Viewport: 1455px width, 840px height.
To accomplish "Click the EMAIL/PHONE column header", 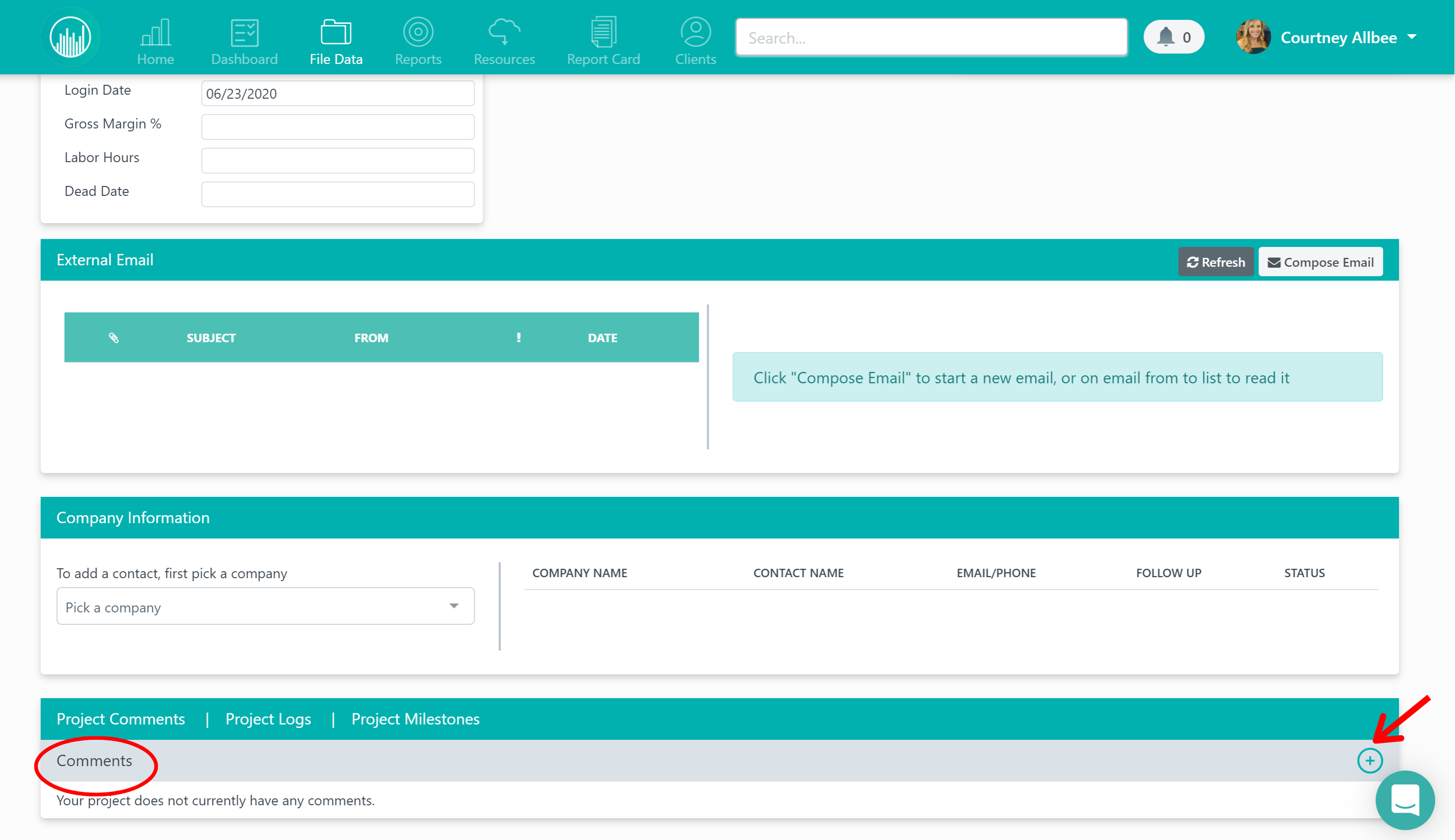I will click(x=996, y=573).
